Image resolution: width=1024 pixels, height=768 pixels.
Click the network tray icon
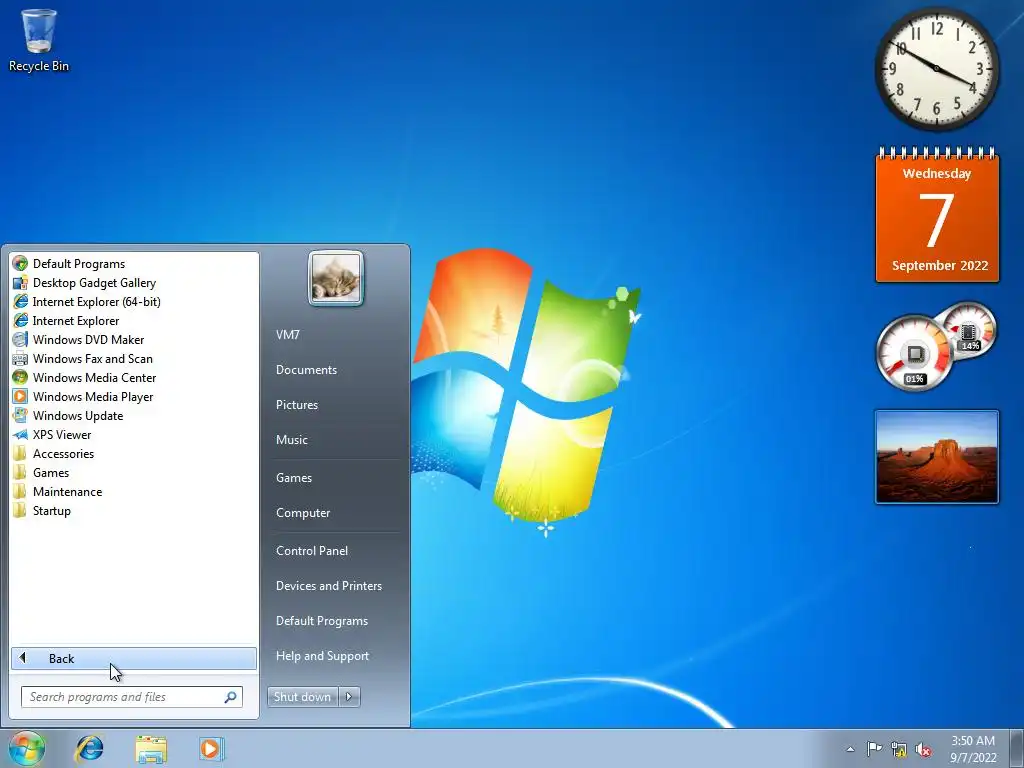pyautogui.click(x=899, y=749)
